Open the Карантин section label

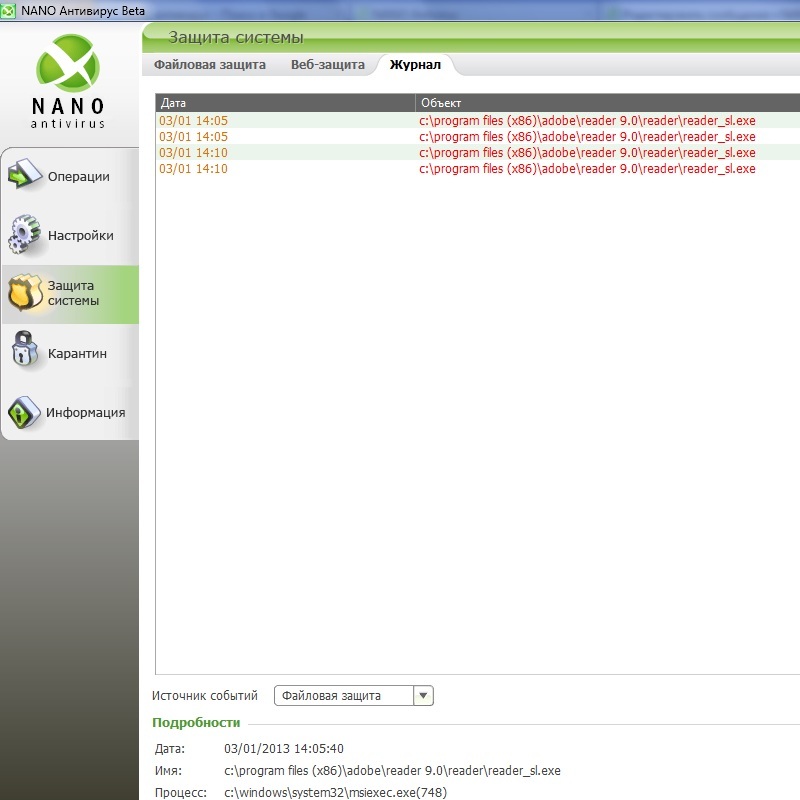coord(77,354)
